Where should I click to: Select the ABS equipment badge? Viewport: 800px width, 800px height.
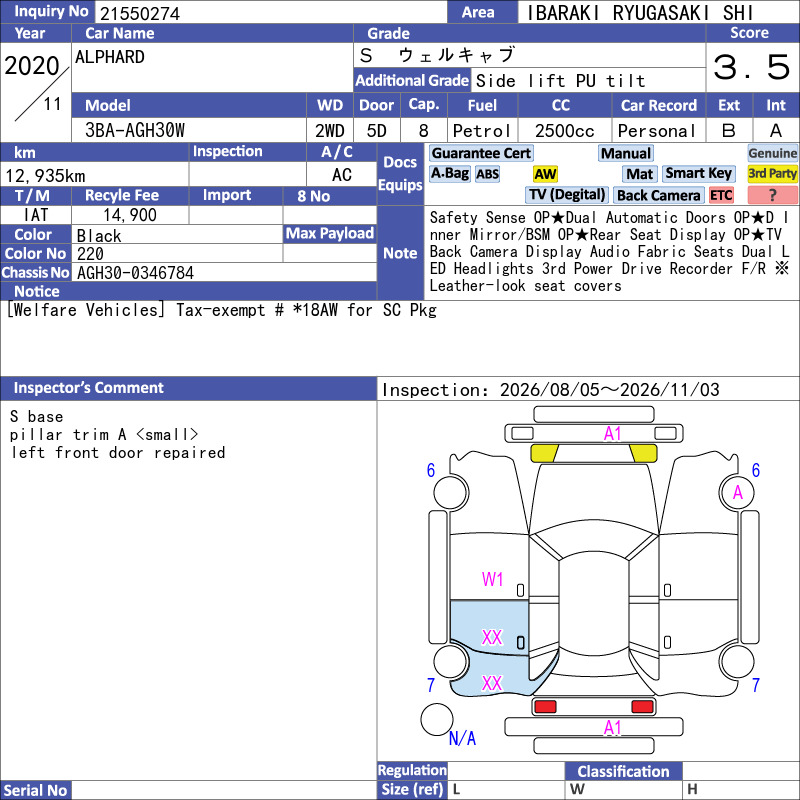(487, 174)
